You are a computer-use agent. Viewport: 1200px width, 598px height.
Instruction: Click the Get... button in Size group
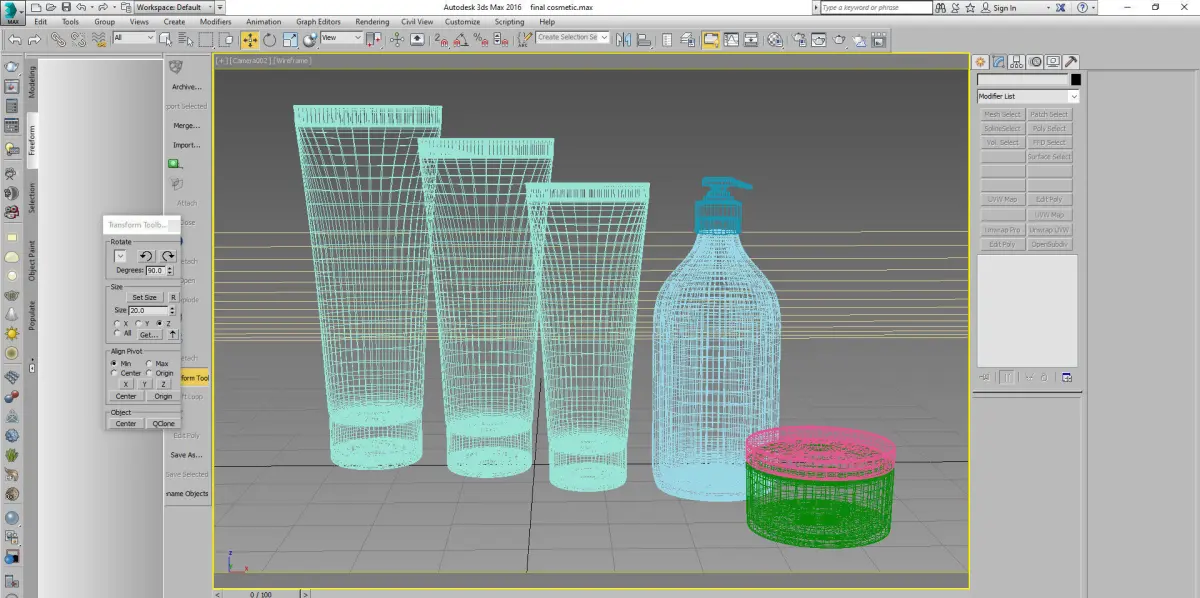point(150,335)
